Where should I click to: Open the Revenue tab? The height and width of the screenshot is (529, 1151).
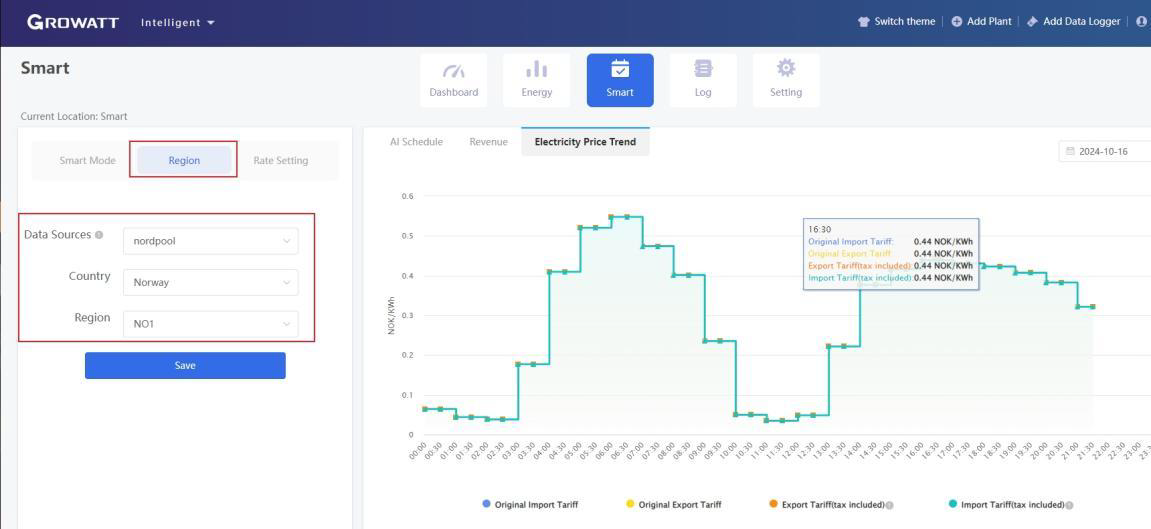point(488,142)
